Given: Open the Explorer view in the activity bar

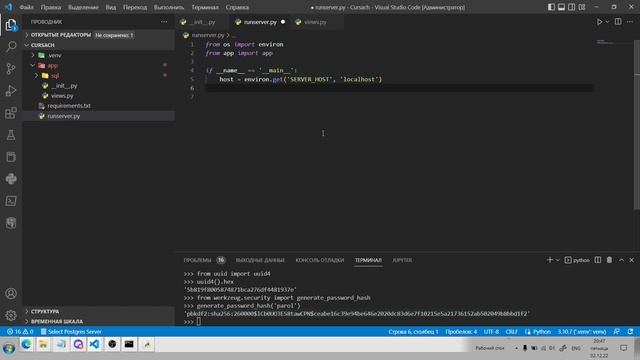Looking at the screenshot, I should coord(11,25).
